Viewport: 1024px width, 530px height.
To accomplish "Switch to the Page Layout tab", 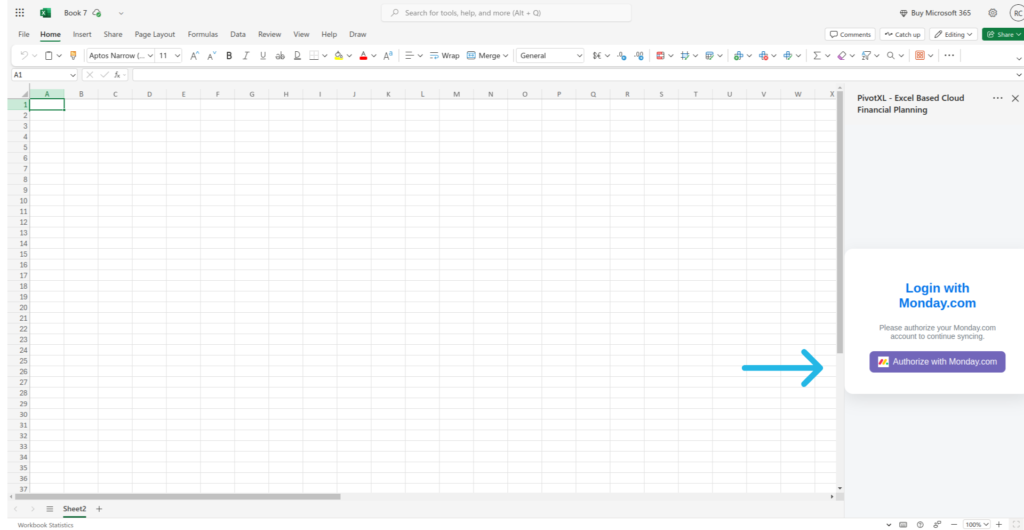I will coord(155,35).
